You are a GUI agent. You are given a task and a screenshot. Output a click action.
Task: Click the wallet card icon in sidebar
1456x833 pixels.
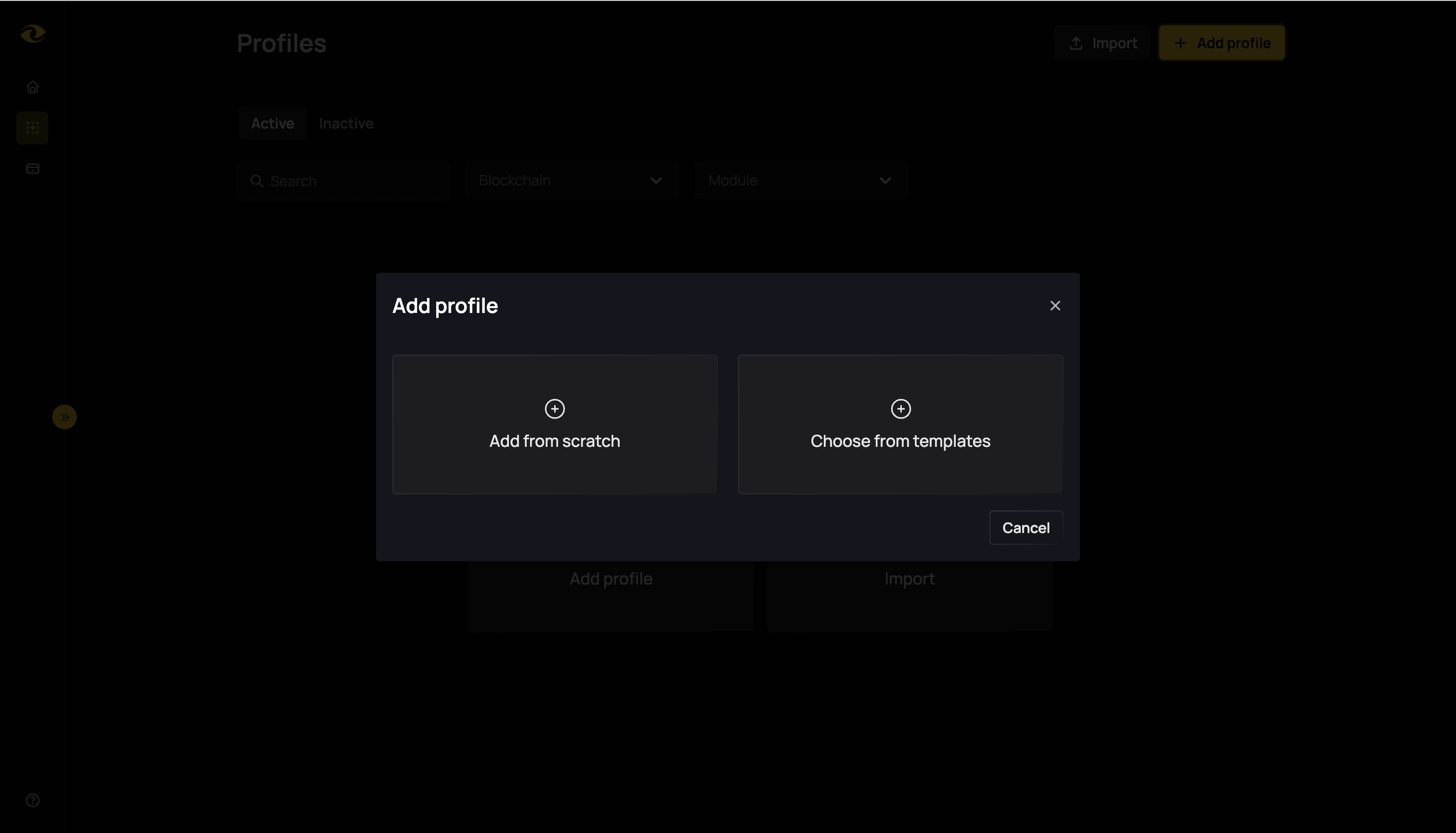click(33, 168)
